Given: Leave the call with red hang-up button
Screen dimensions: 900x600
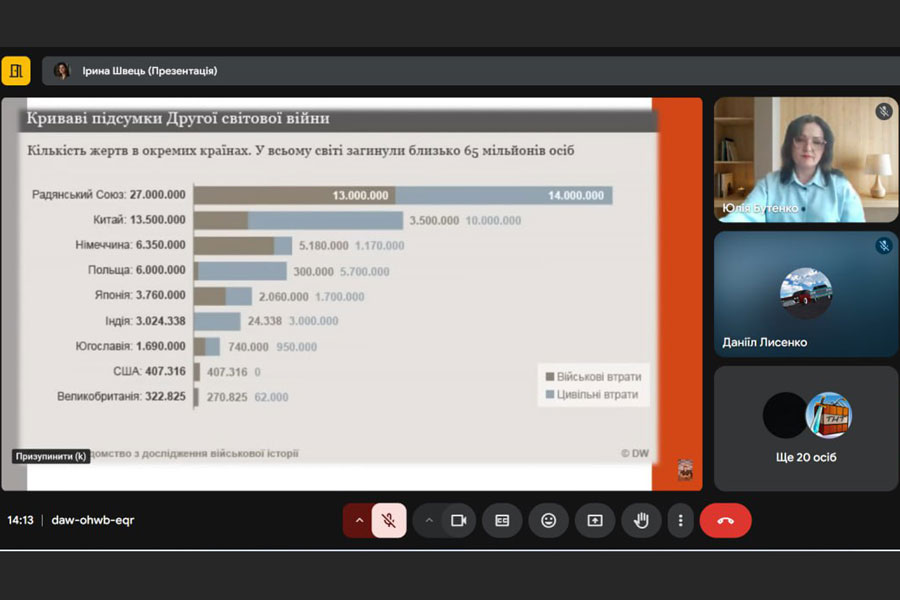Looking at the screenshot, I should tap(726, 521).
